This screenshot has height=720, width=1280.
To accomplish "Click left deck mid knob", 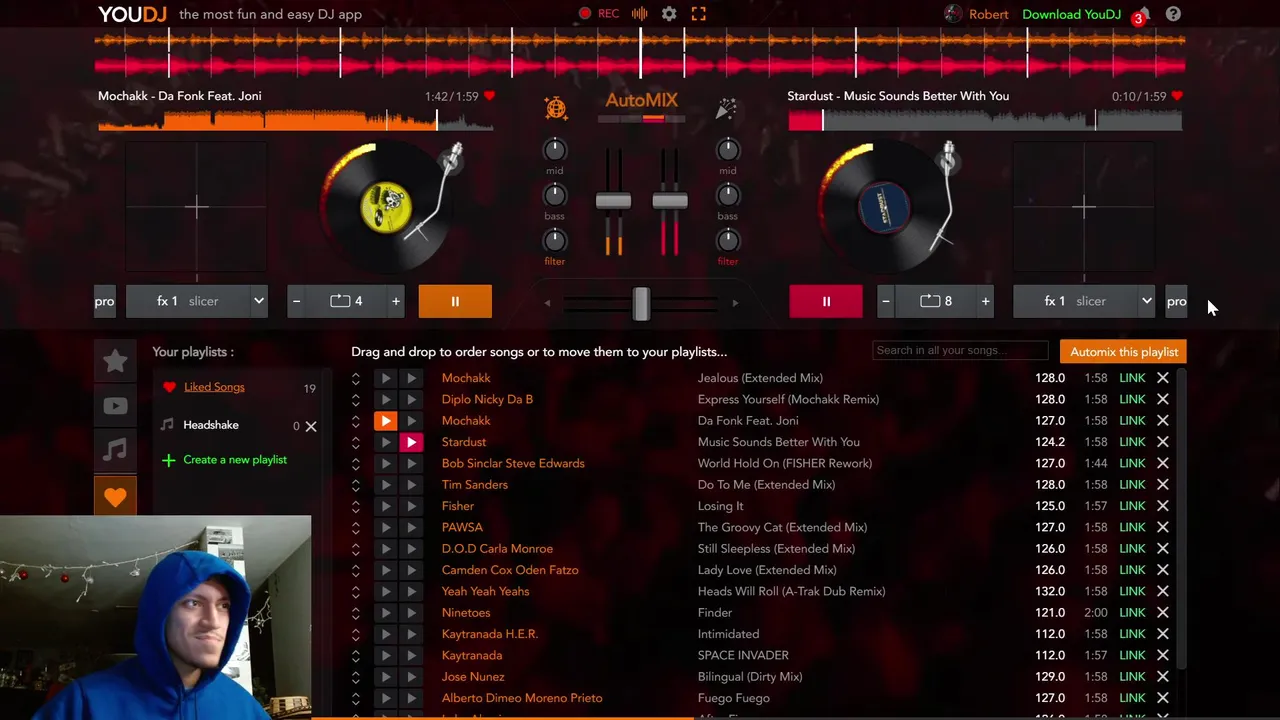I will coord(554,150).
